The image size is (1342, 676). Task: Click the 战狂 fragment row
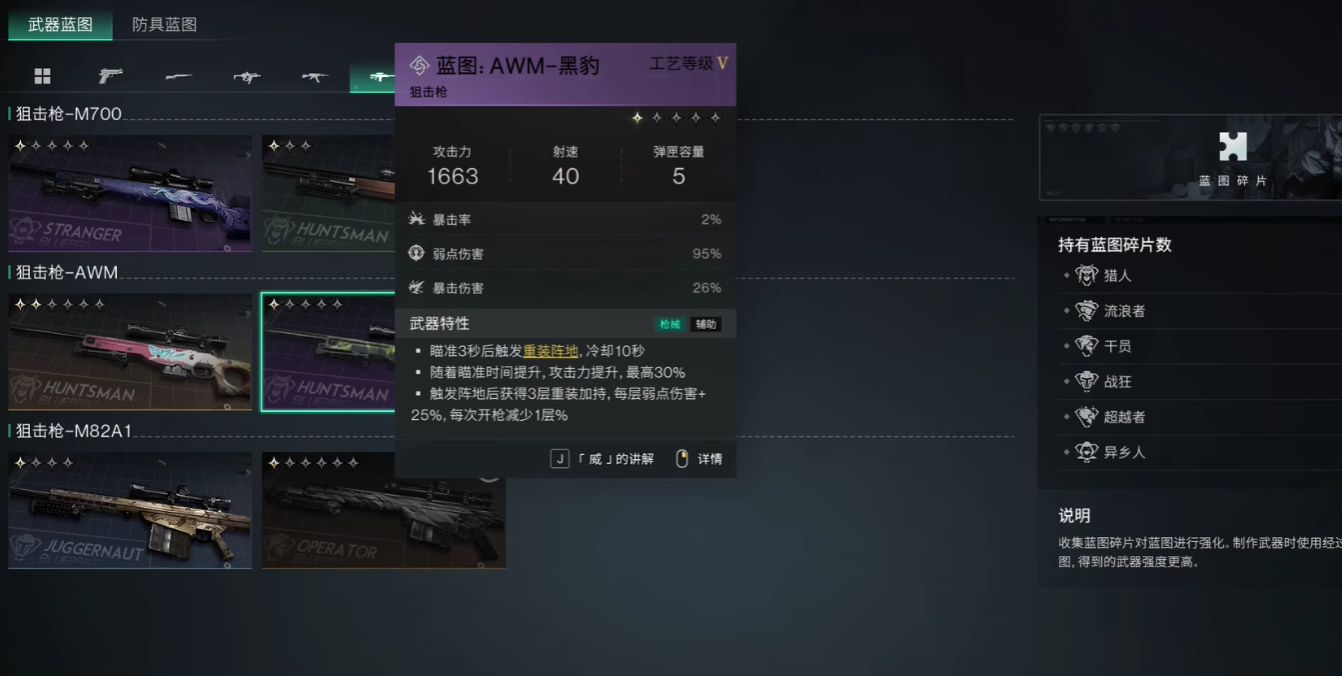tap(1200, 381)
